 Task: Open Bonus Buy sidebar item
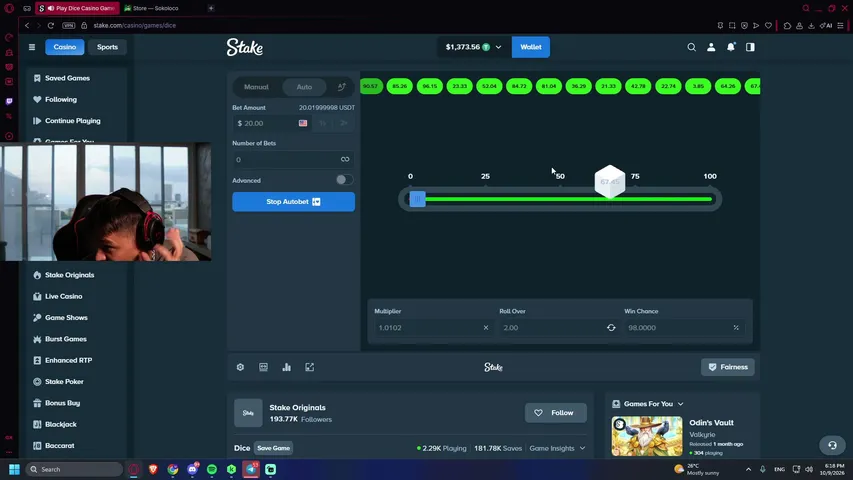tap(63, 403)
